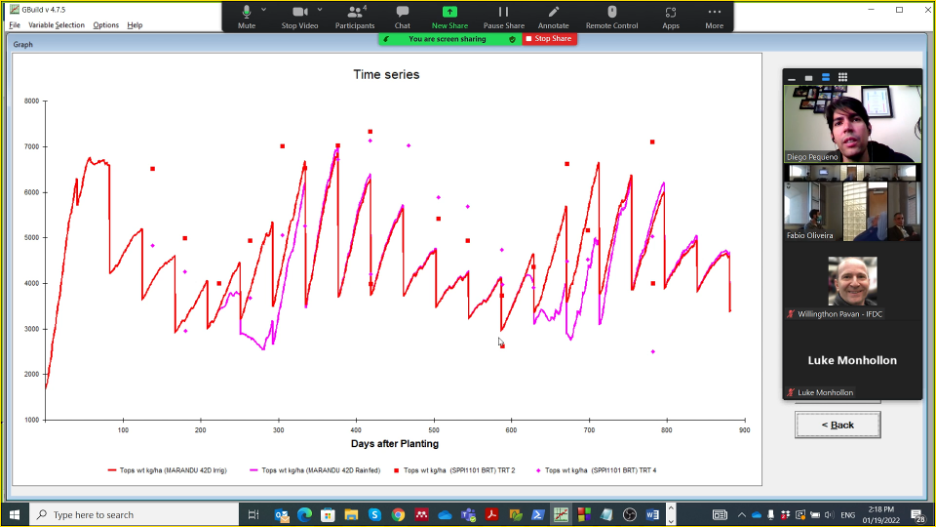Open the notification center
This screenshot has height=528, width=936.
coord(918,515)
